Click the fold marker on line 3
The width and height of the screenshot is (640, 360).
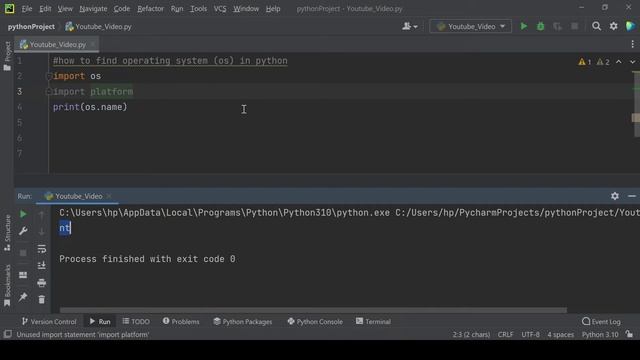[49, 91]
